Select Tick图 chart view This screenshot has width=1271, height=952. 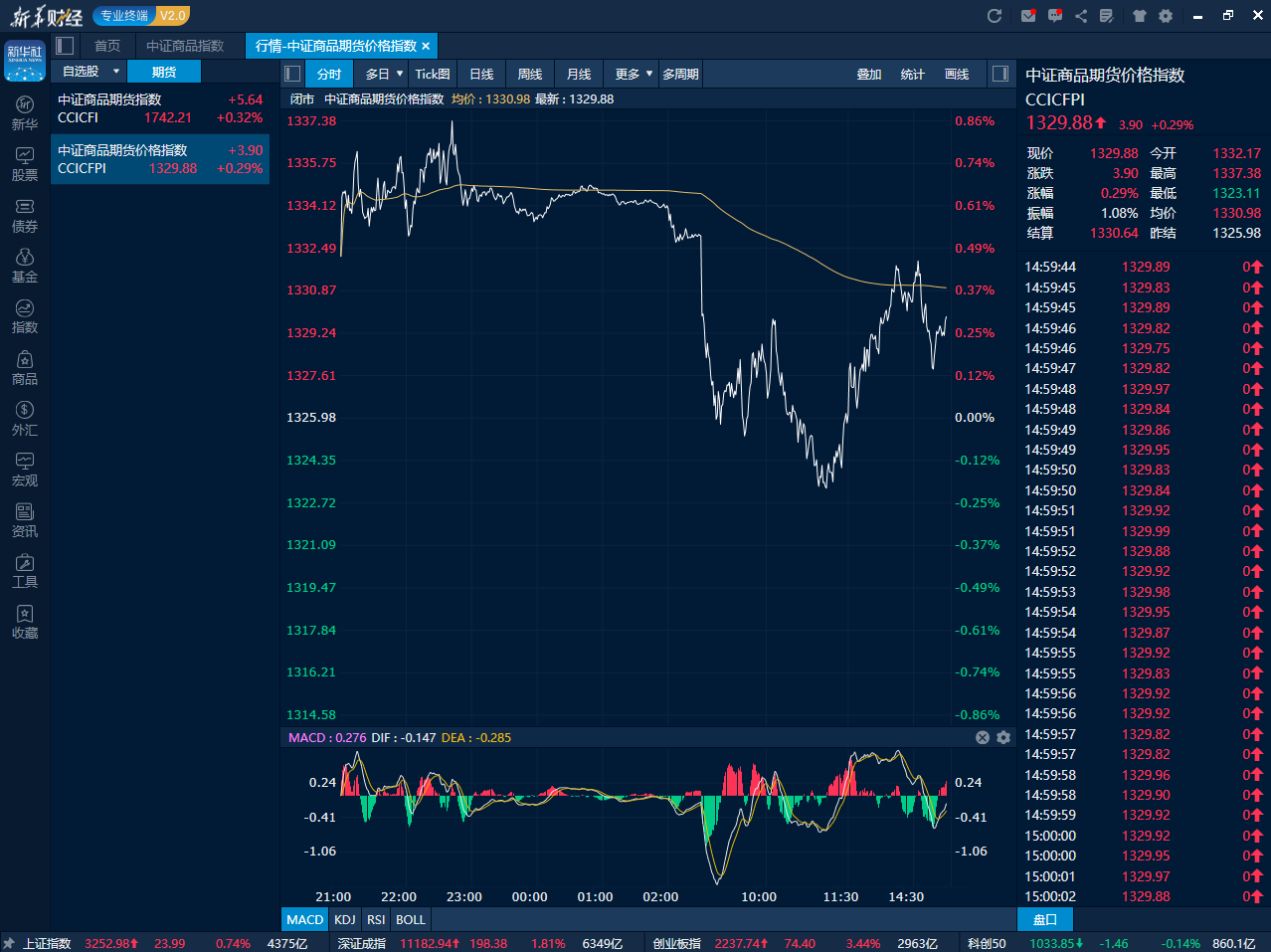(x=433, y=74)
